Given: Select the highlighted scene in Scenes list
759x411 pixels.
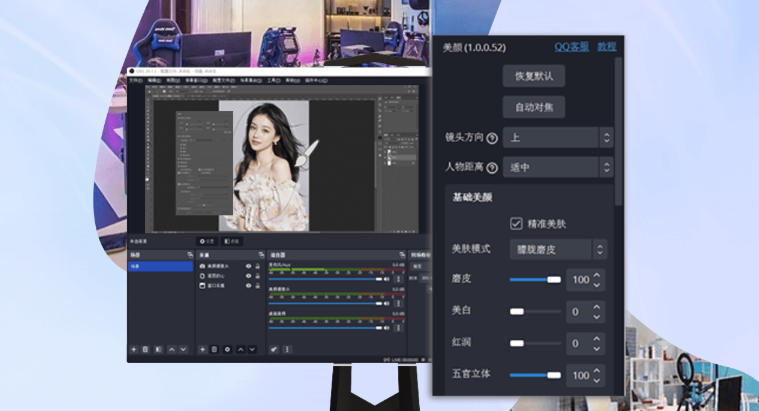Looking at the screenshot, I should tap(160, 266).
